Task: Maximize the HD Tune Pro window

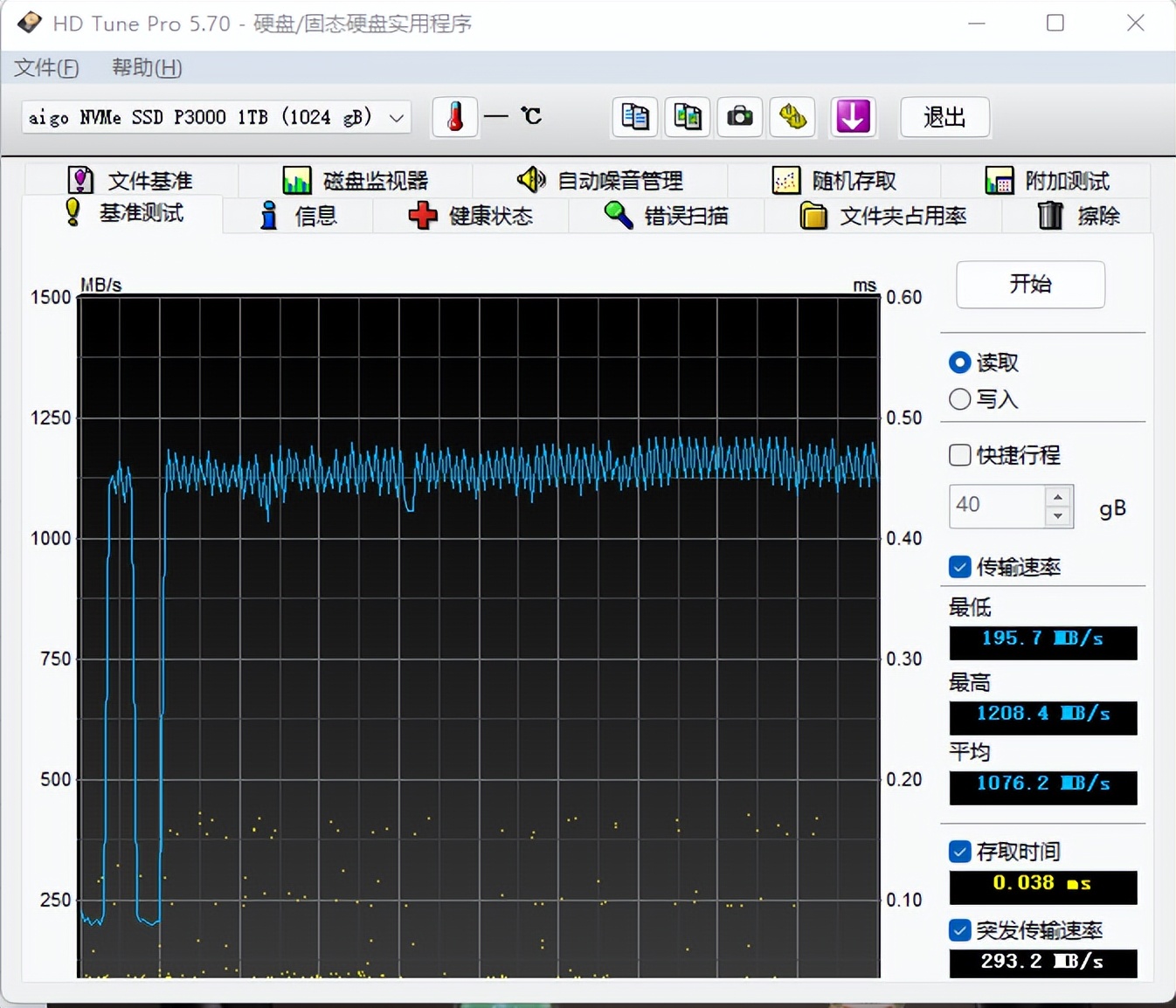Action: click(1055, 23)
